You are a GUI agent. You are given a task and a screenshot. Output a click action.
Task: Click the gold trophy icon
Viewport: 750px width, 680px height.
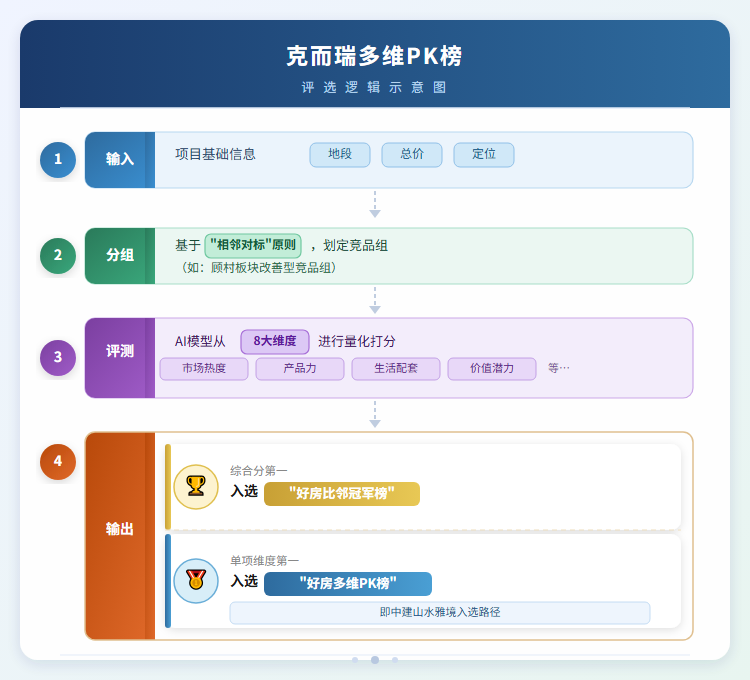click(x=196, y=486)
